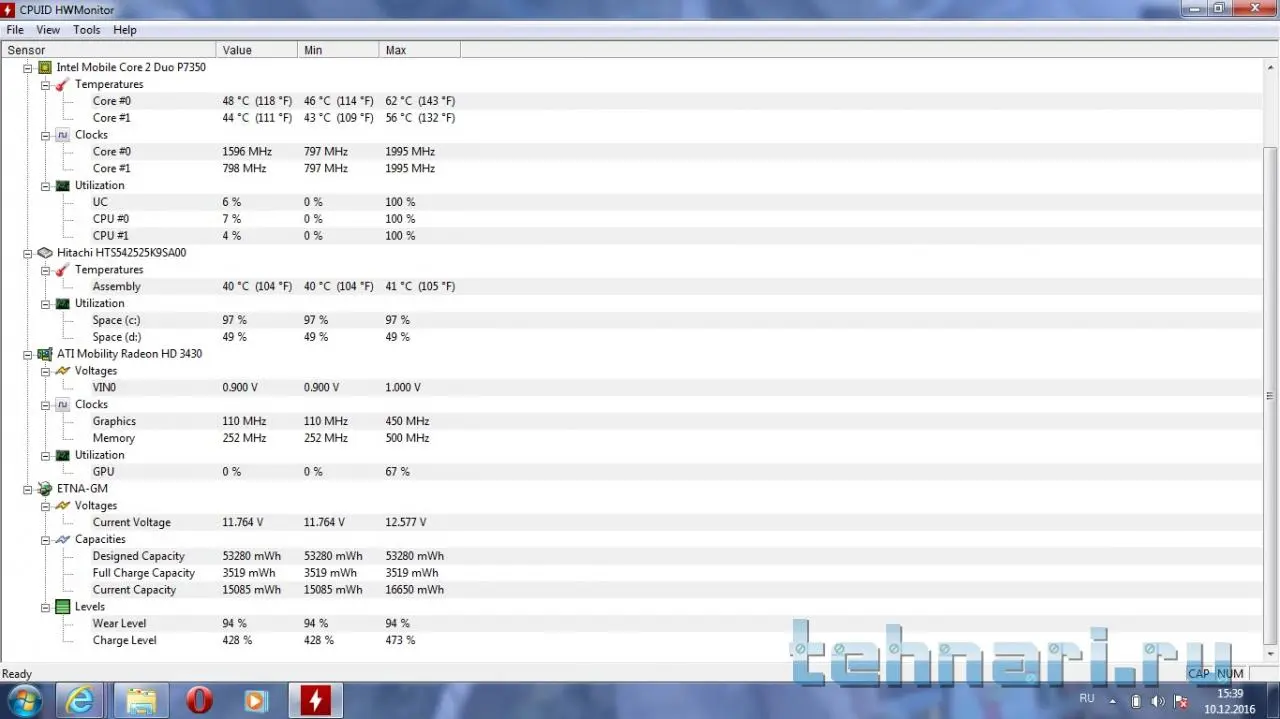The image size is (1280, 719).
Task: Click the CPU Utilization chip icon
Action: pyautogui.click(x=63, y=185)
